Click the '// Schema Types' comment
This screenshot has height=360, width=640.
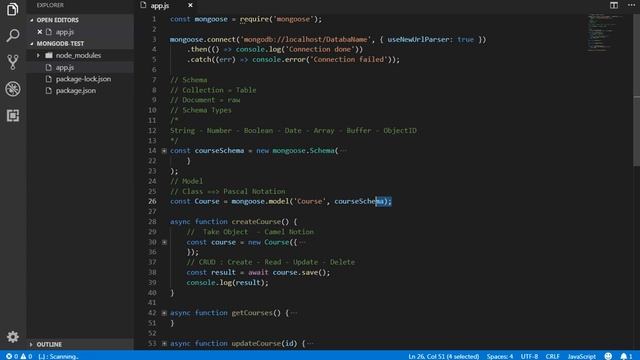201,110
